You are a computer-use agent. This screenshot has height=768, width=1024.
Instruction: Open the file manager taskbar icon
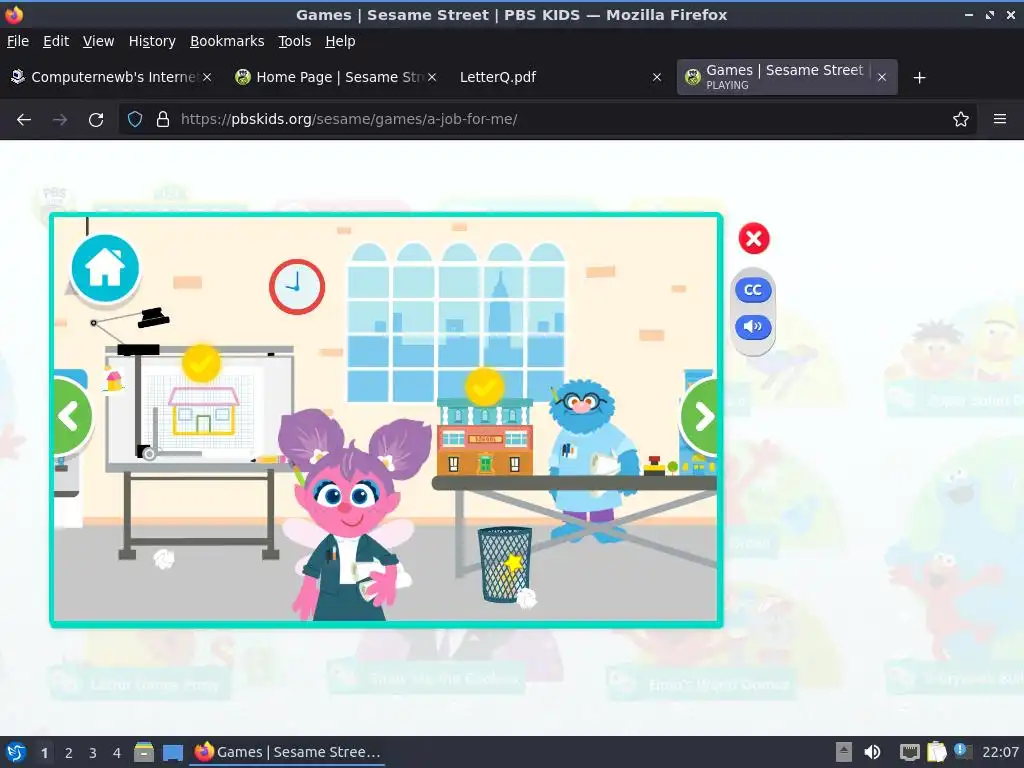point(144,752)
